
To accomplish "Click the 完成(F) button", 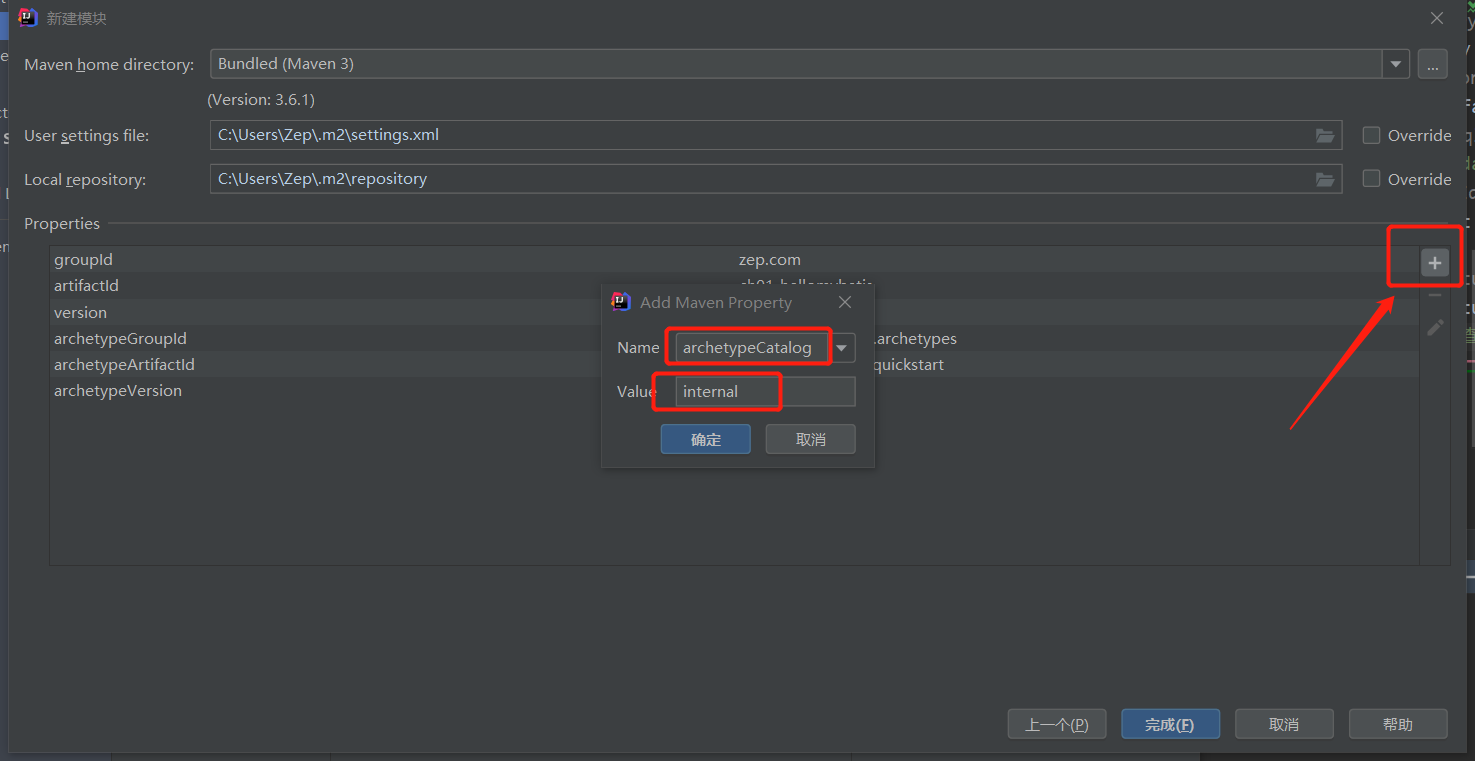I will (x=1170, y=724).
